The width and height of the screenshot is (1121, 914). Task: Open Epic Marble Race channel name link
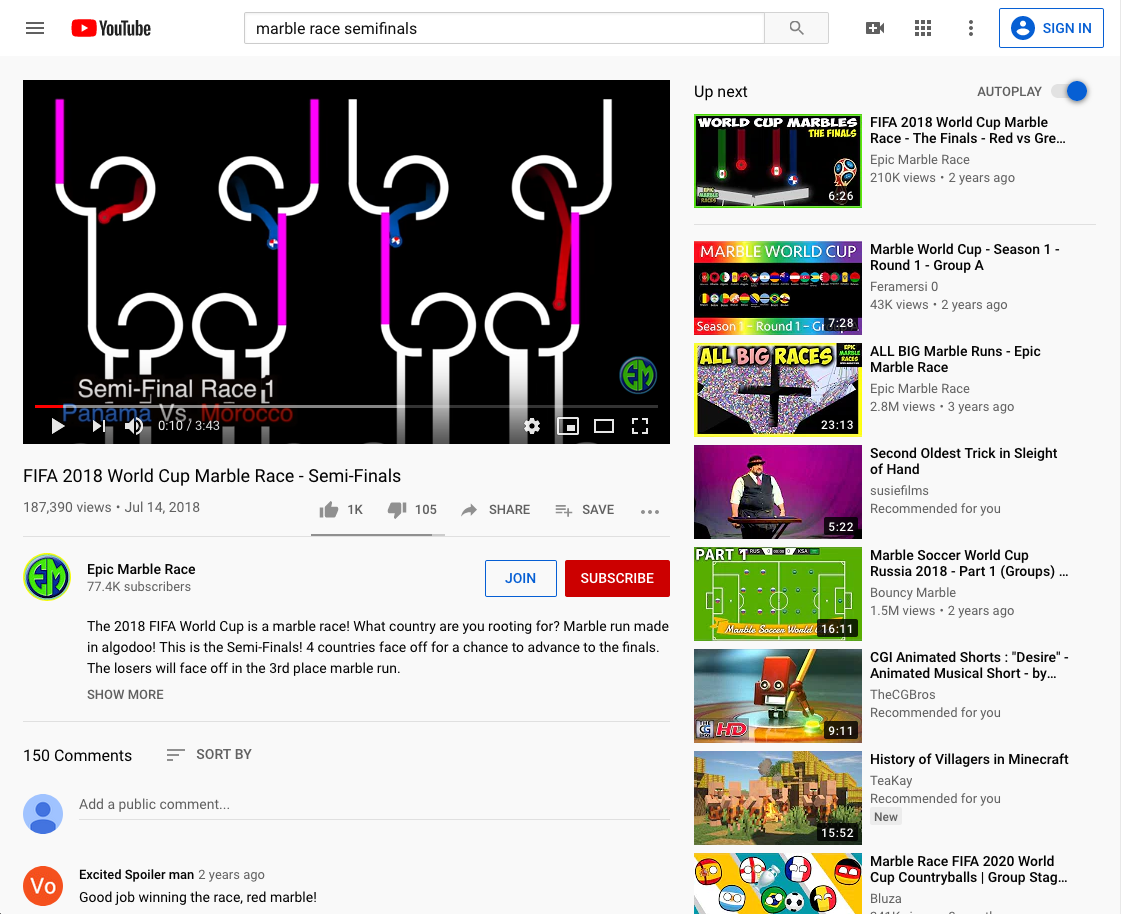point(141,569)
